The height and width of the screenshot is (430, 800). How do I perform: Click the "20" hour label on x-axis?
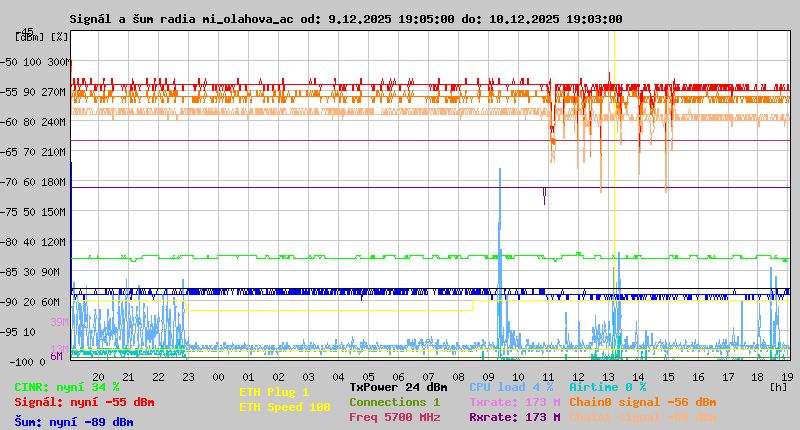[98, 377]
